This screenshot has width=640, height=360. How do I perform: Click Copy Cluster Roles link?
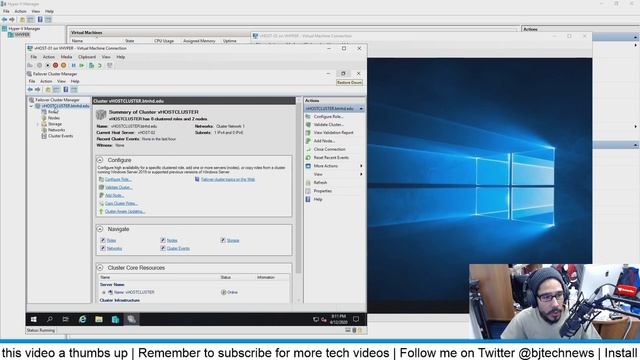point(121,203)
